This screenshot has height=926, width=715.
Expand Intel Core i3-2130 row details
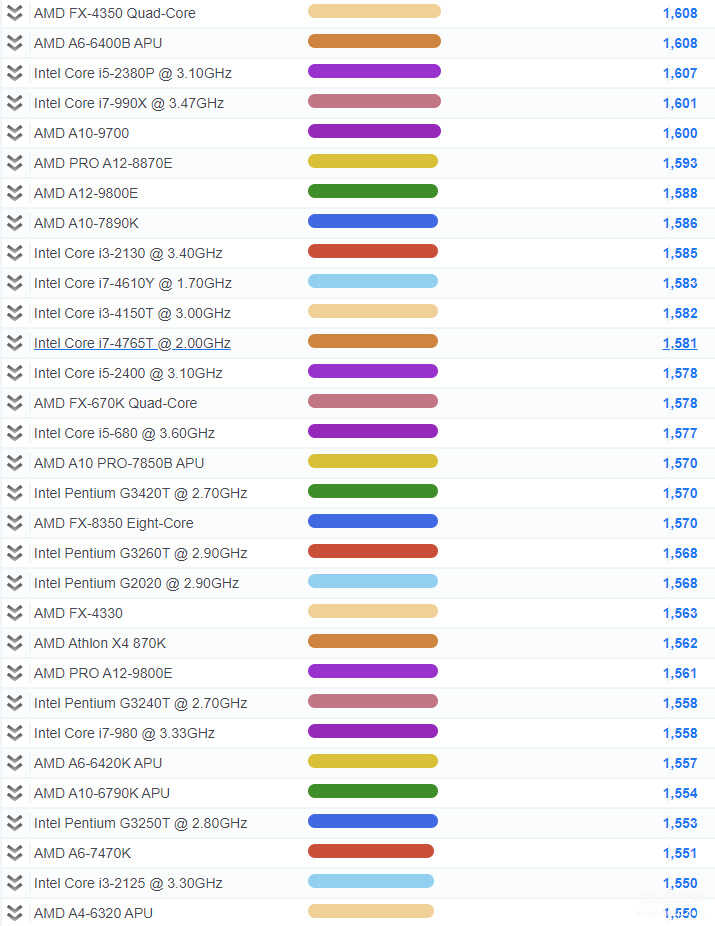(15, 253)
